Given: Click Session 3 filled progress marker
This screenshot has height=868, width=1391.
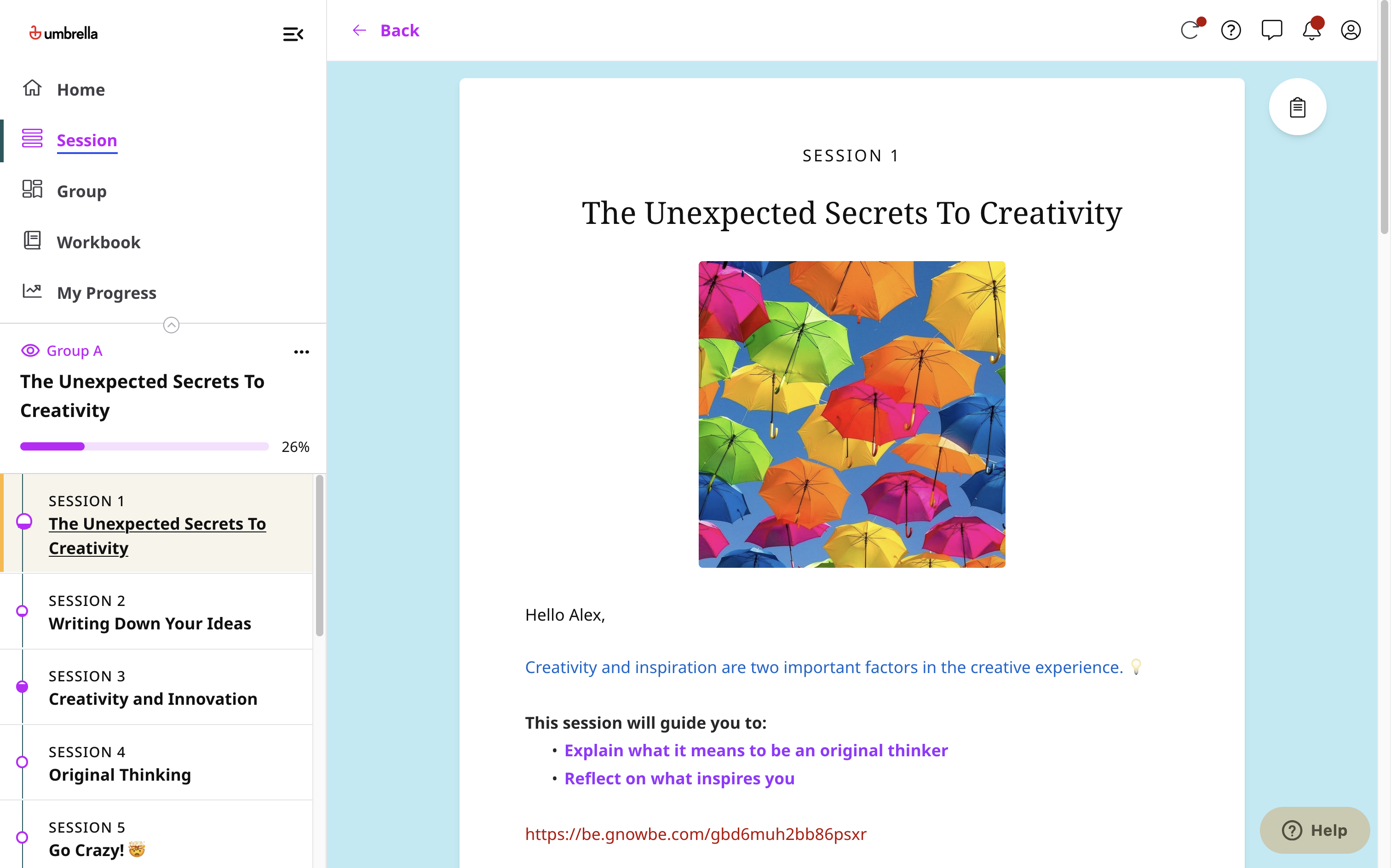Looking at the screenshot, I should (23, 686).
